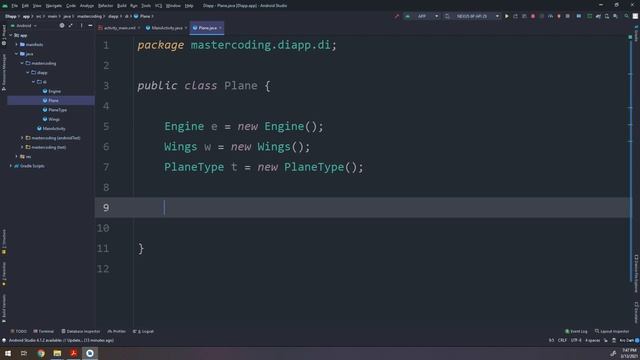Place cursor on empty code line 9
The image size is (640, 360).
pyautogui.click(x=362, y=207)
